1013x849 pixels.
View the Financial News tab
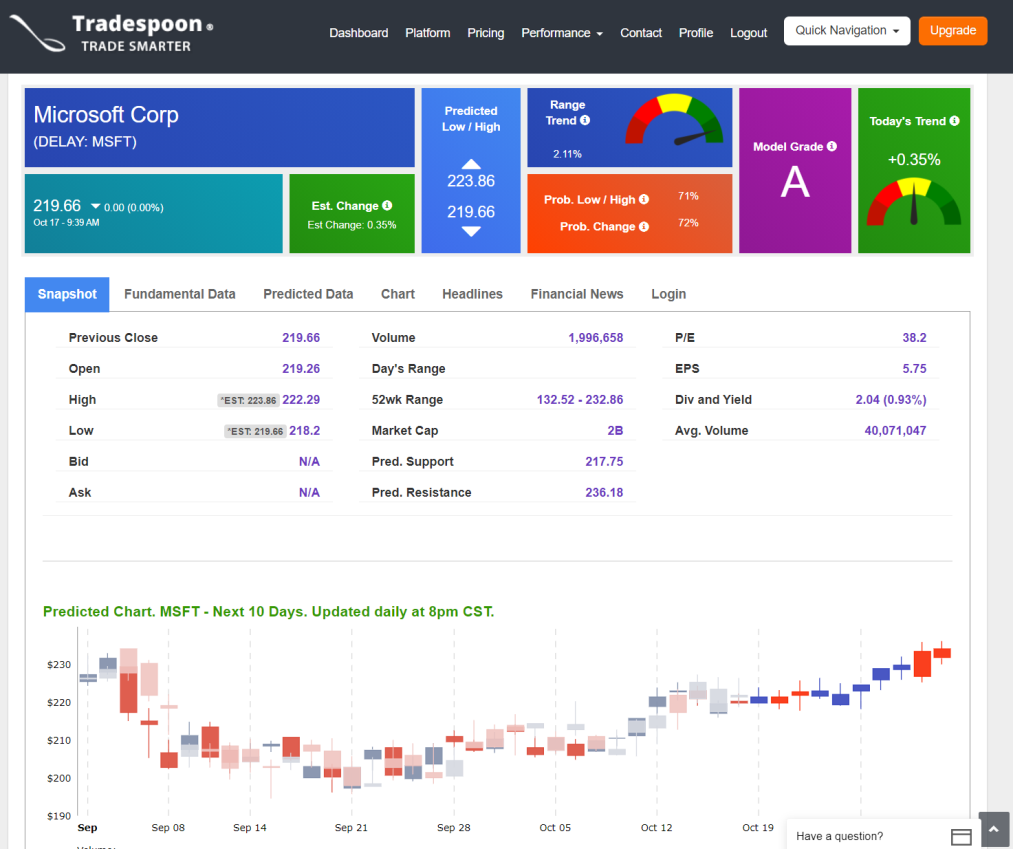[577, 295]
